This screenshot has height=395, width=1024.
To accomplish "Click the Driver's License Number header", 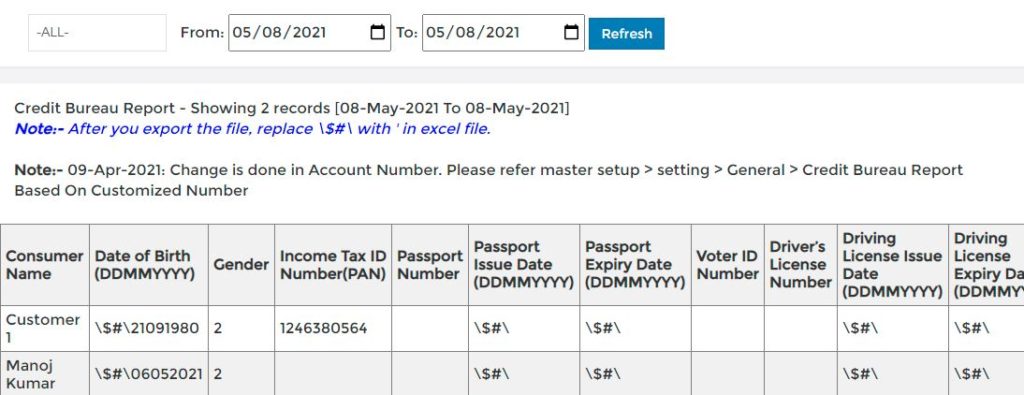I will 801,265.
